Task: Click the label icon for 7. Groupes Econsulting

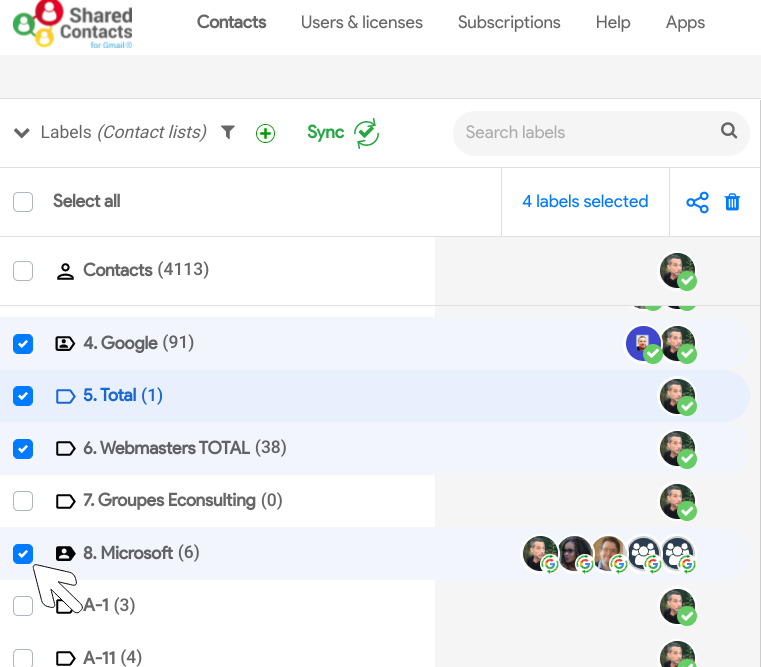Action: [66, 501]
